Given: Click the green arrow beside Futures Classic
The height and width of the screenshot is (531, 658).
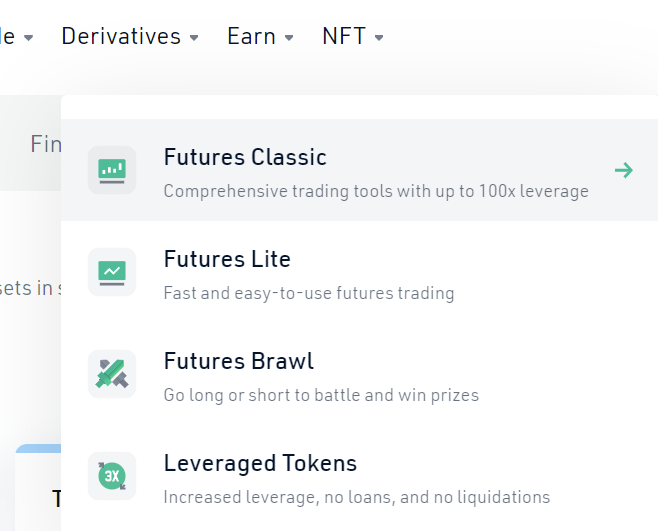Looking at the screenshot, I should pyautogui.click(x=624, y=170).
